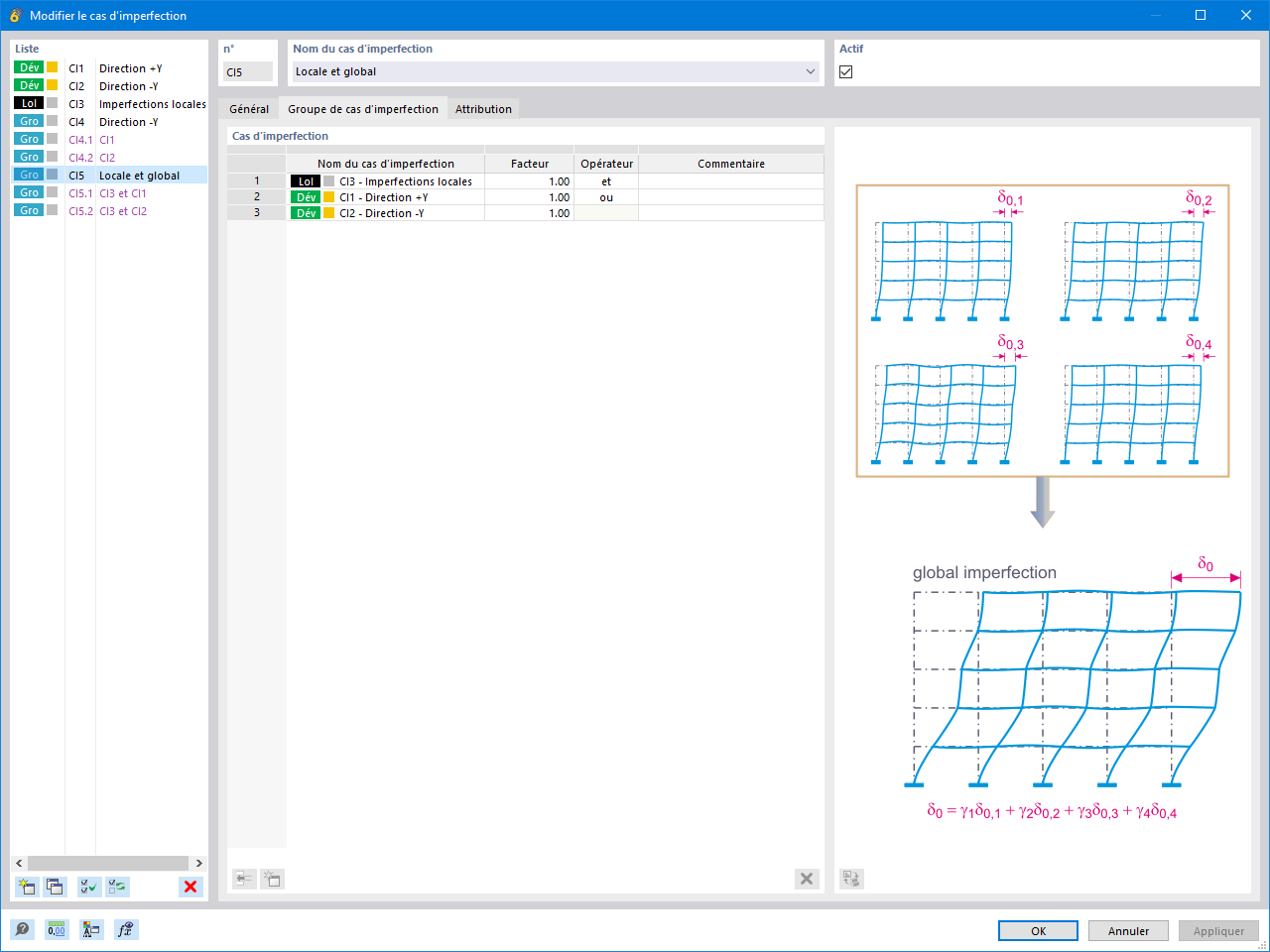The width and height of the screenshot is (1270, 952).
Task: Click the OK button
Action: point(1038,931)
